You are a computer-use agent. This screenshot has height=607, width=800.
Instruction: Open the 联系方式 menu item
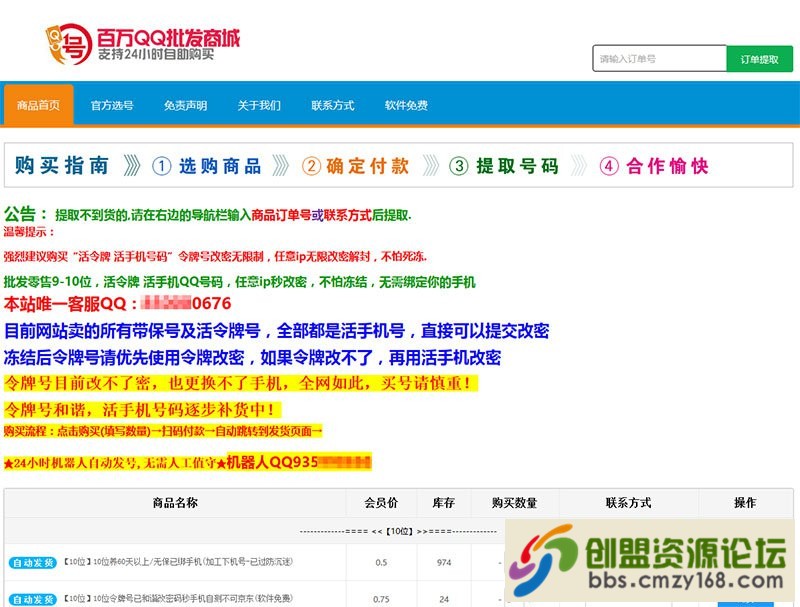click(x=333, y=105)
